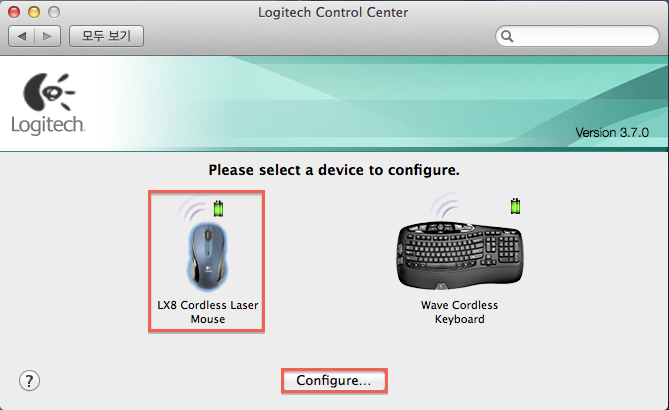The width and height of the screenshot is (669, 410).
Task: Minimize the window with yellow button
Action: pyautogui.click(x=34, y=12)
